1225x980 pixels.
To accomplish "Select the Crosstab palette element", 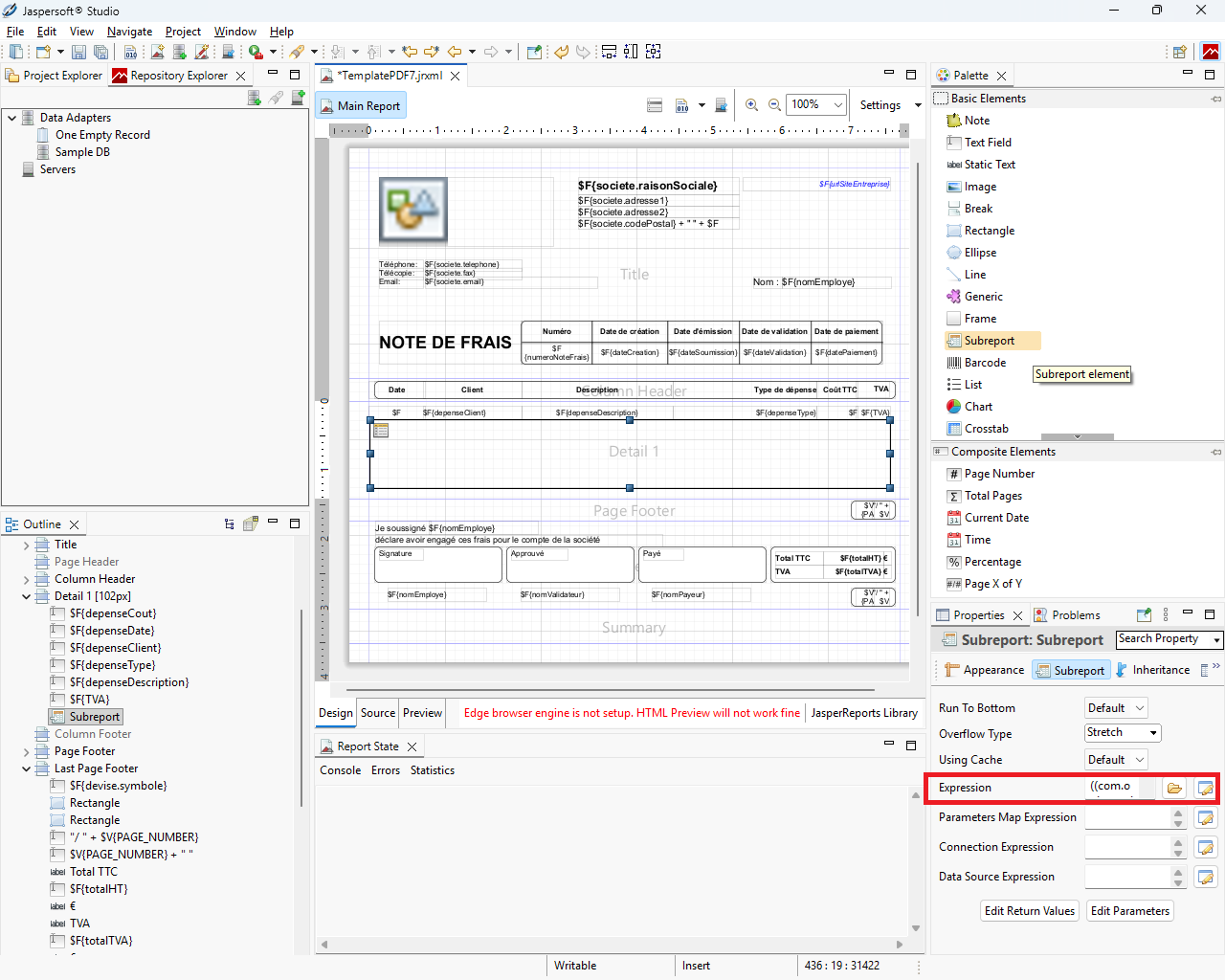I will point(977,429).
